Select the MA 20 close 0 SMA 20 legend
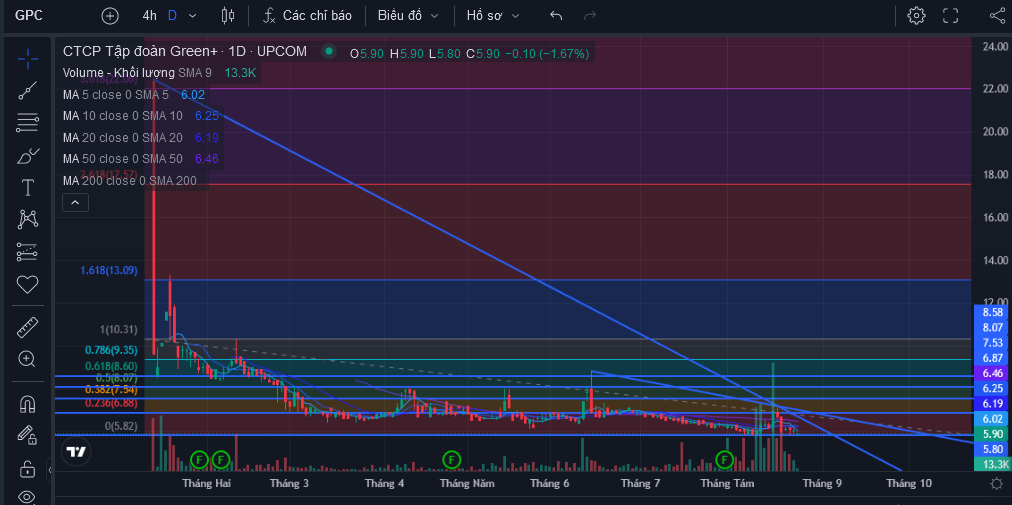The width and height of the screenshot is (1012, 505). coord(123,138)
